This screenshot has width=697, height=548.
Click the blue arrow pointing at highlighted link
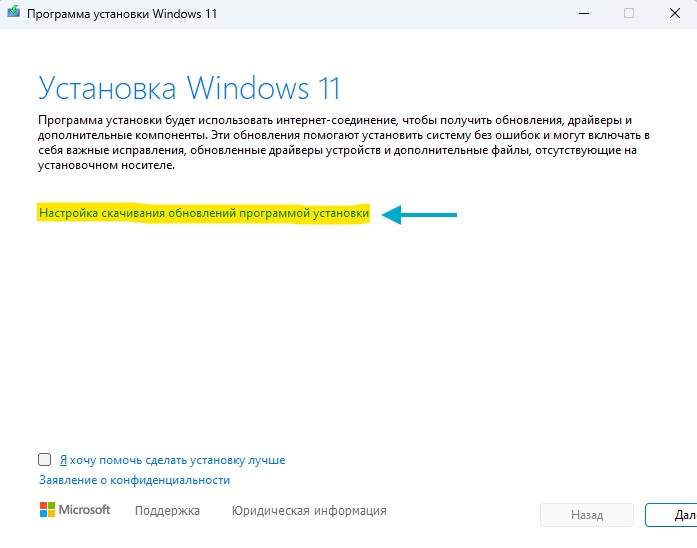pos(419,215)
